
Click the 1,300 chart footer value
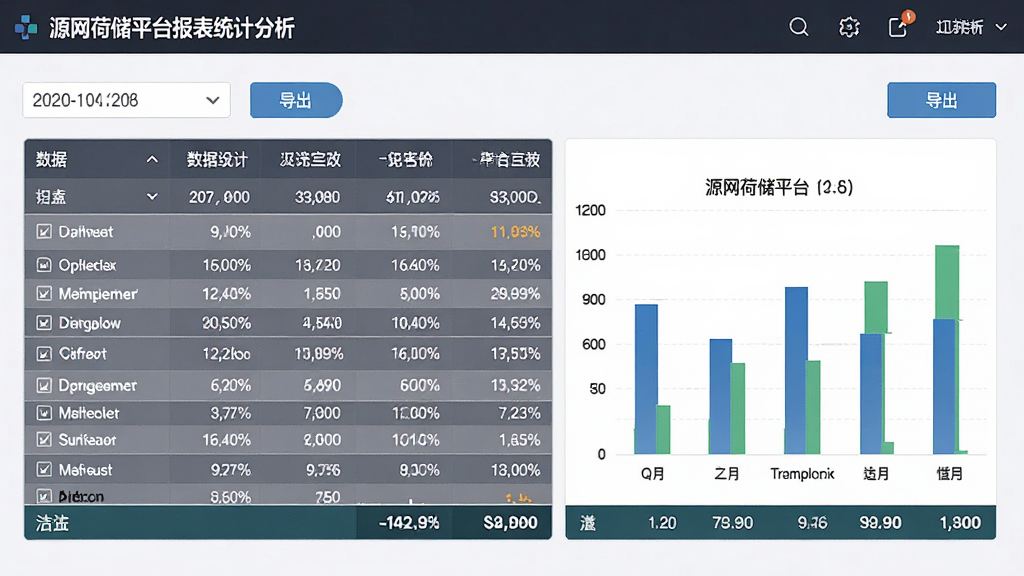(960, 523)
